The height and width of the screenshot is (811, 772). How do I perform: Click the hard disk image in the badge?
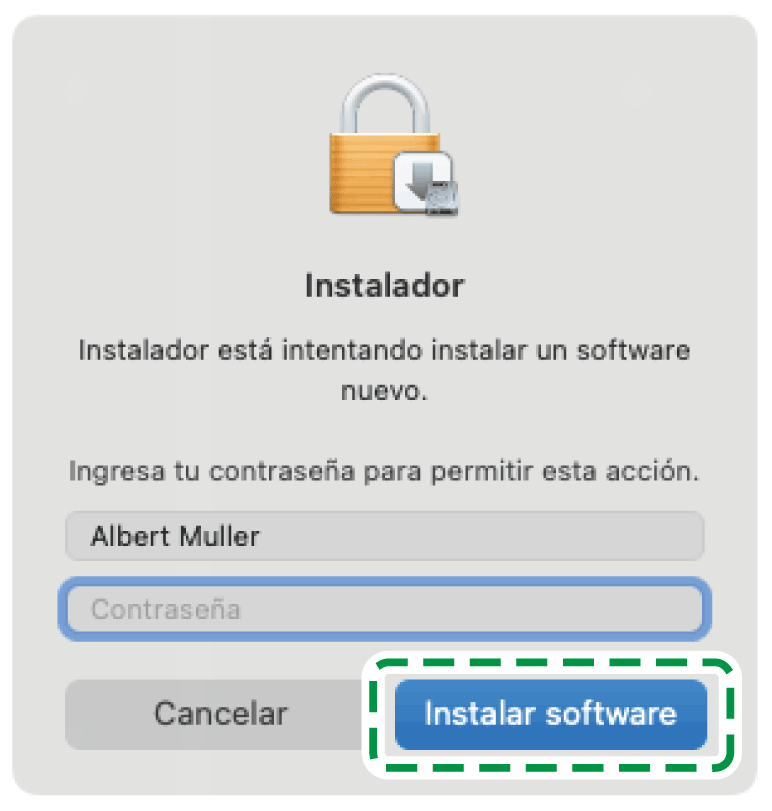442,199
